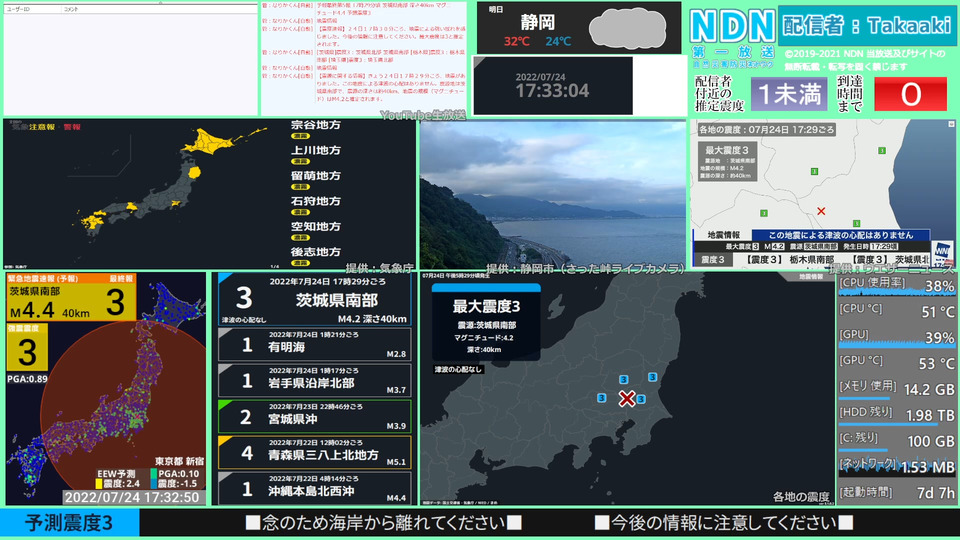Select the 沖縄本島北西沖 M4.4 earthquake entry
This screenshot has height=540, width=960.
(x=315, y=489)
